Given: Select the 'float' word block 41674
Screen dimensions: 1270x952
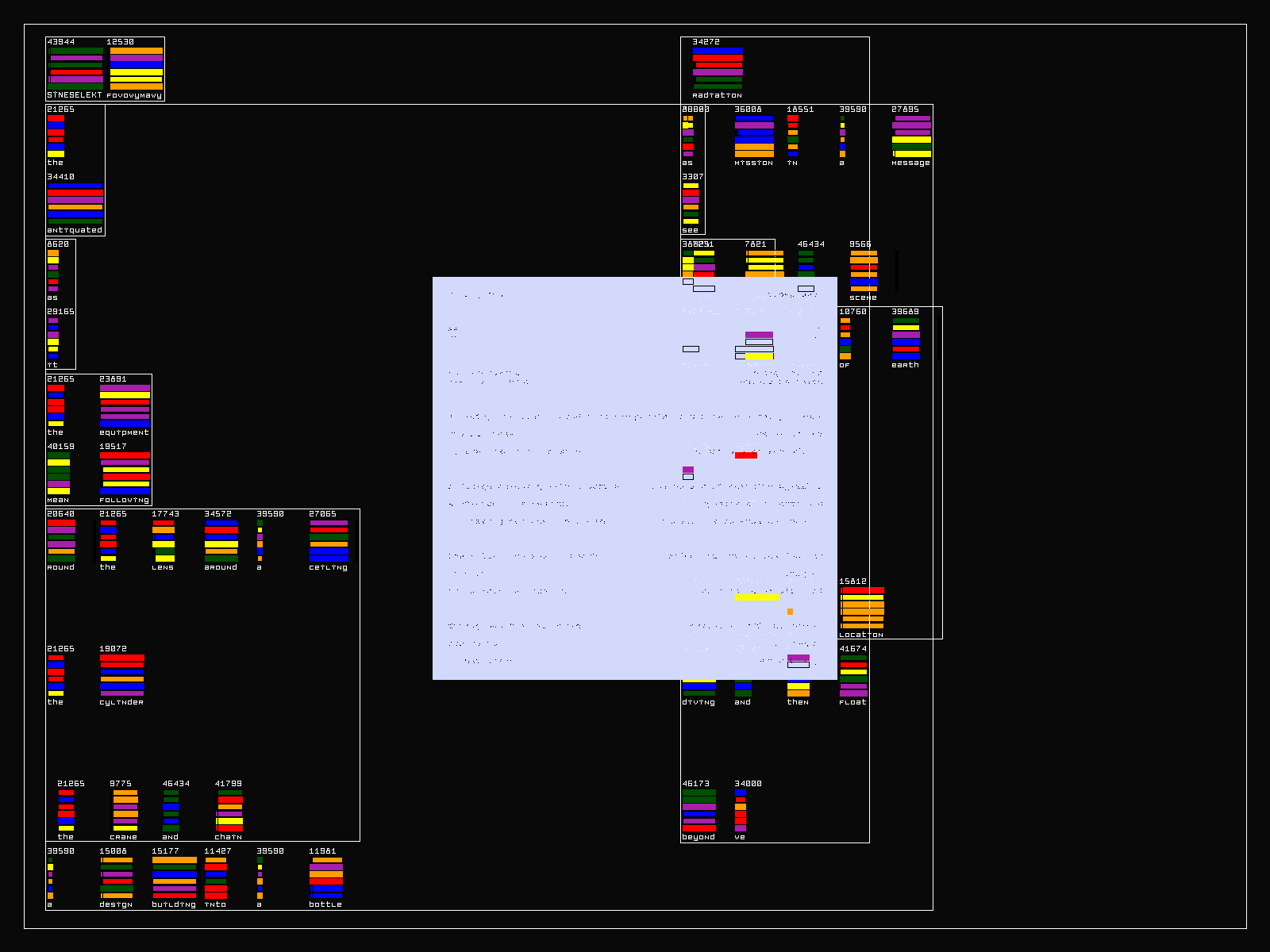Looking at the screenshot, I should click(853, 675).
